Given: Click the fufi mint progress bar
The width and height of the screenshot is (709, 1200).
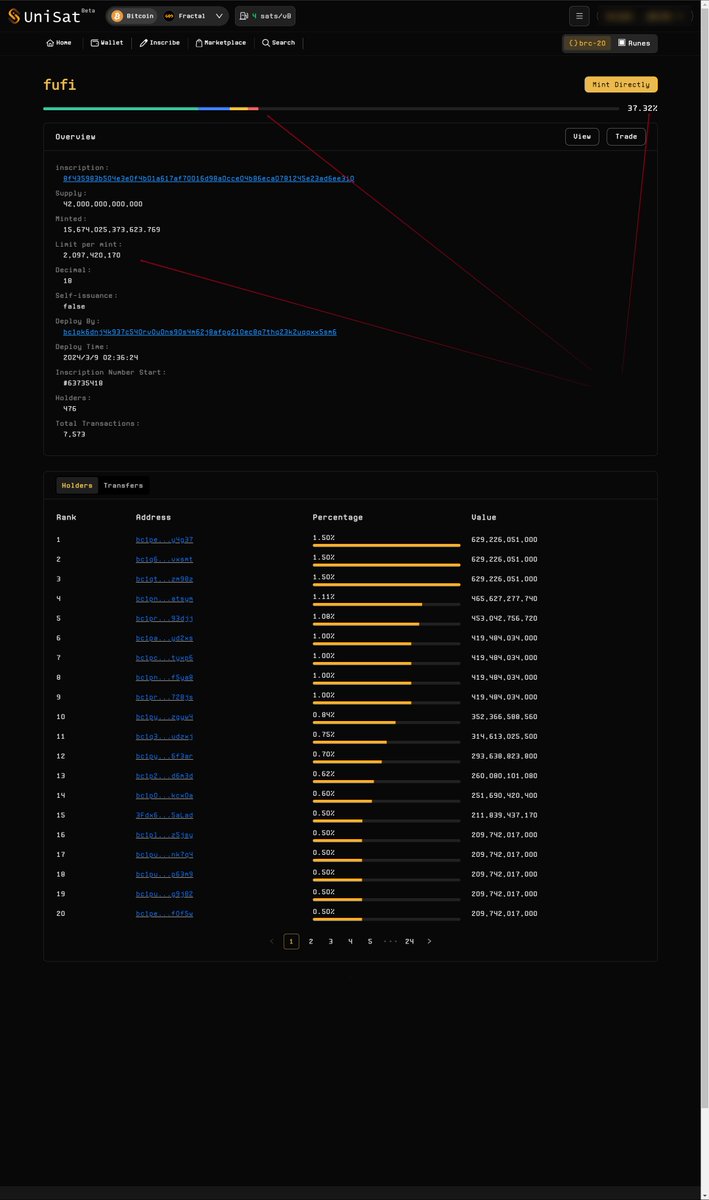Looking at the screenshot, I should [331, 107].
